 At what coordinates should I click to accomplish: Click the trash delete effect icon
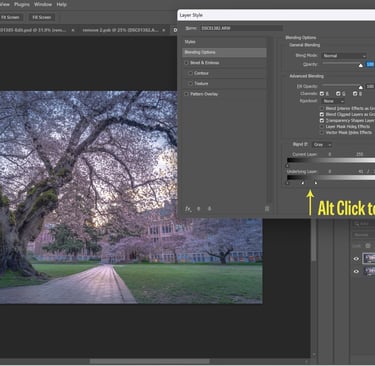[x=267, y=209]
